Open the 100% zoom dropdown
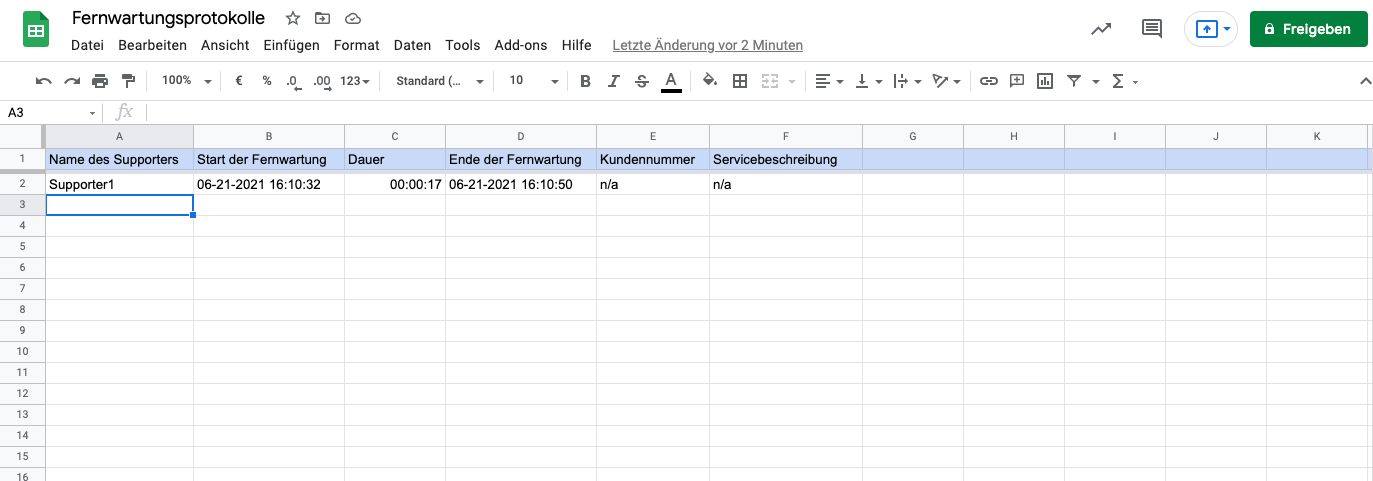 (186, 81)
